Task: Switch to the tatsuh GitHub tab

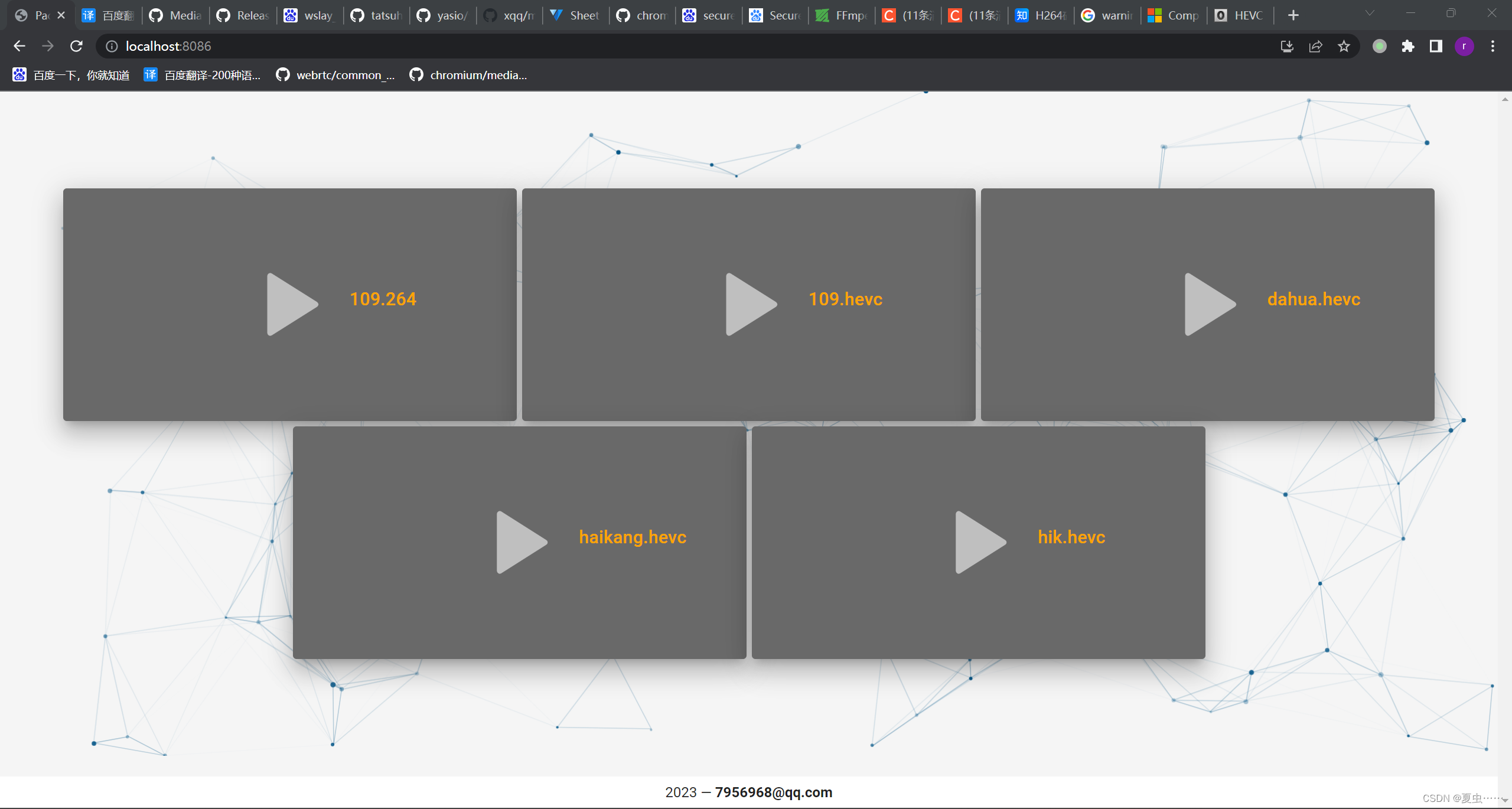Action: click(x=376, y=15)
